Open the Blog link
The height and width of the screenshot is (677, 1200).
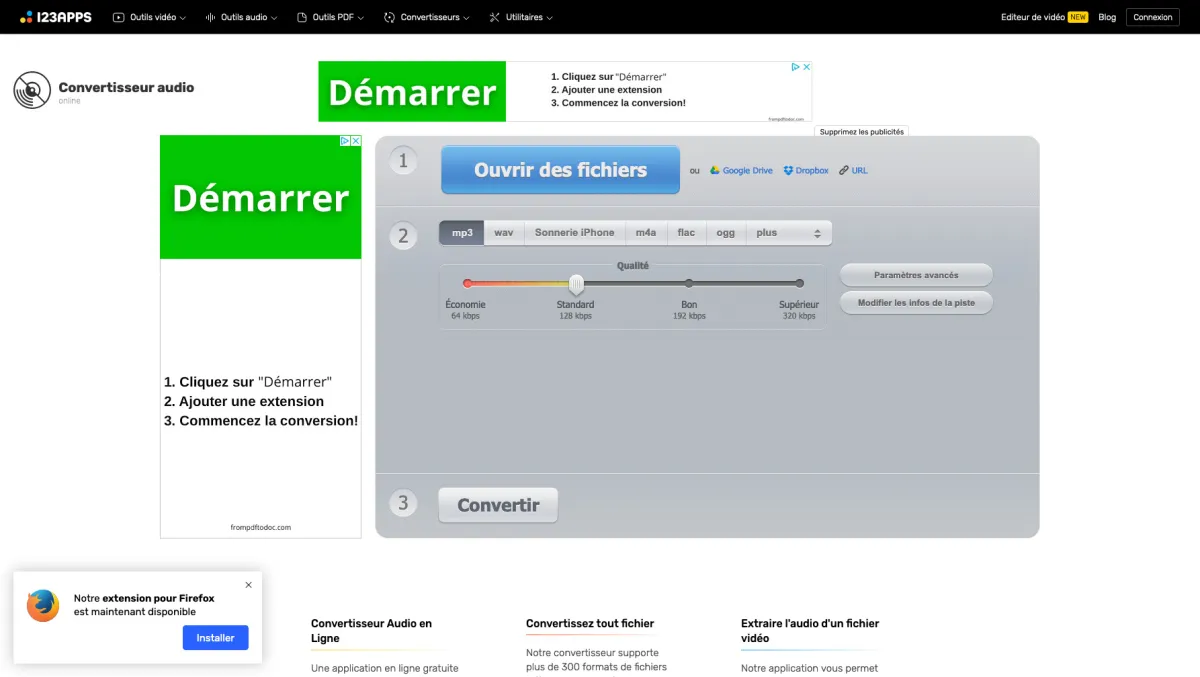click(x=1107, y=17)
